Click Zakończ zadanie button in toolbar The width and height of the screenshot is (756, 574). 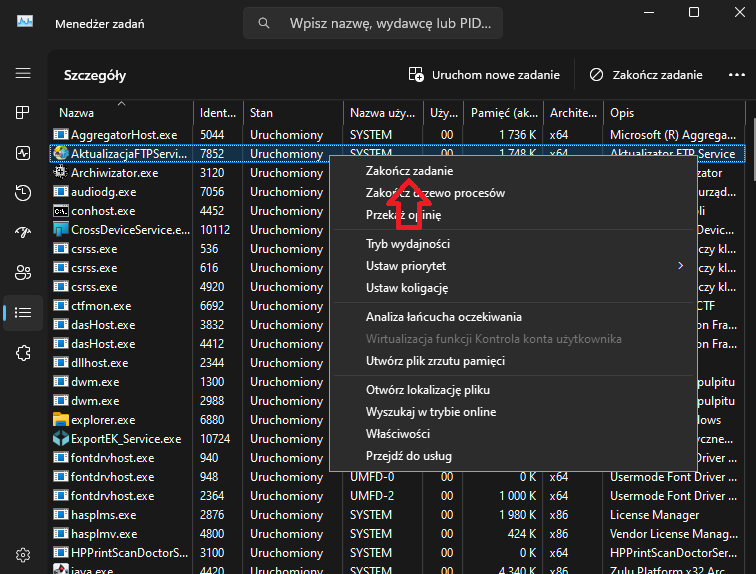[646, 75]
